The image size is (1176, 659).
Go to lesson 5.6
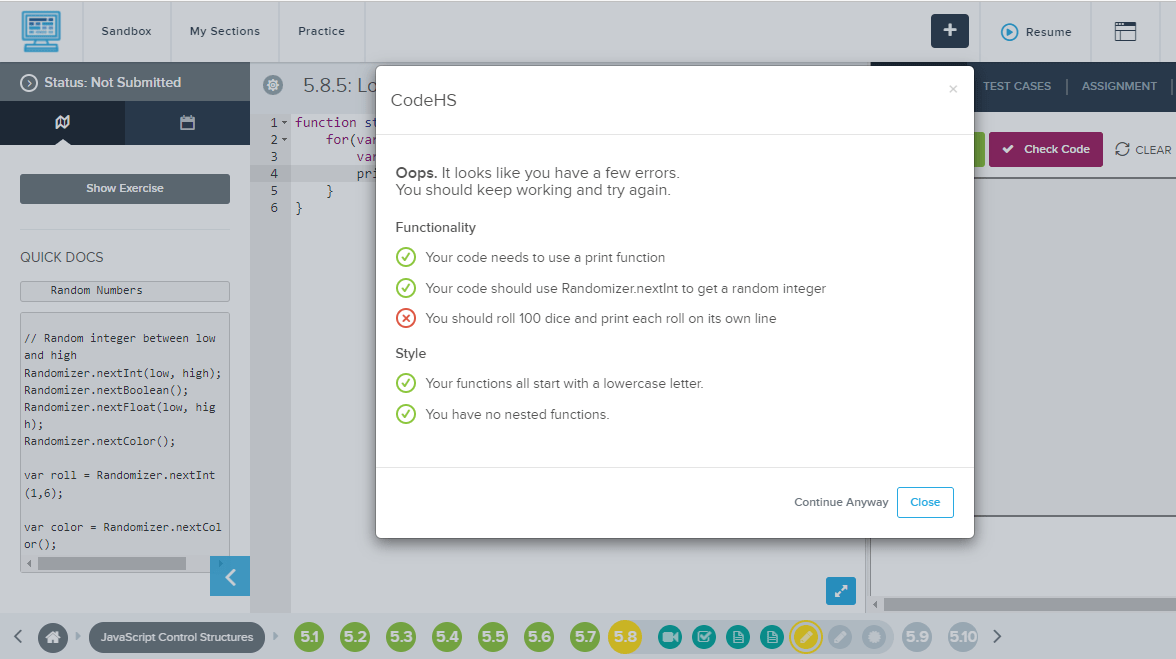(538, 637)
